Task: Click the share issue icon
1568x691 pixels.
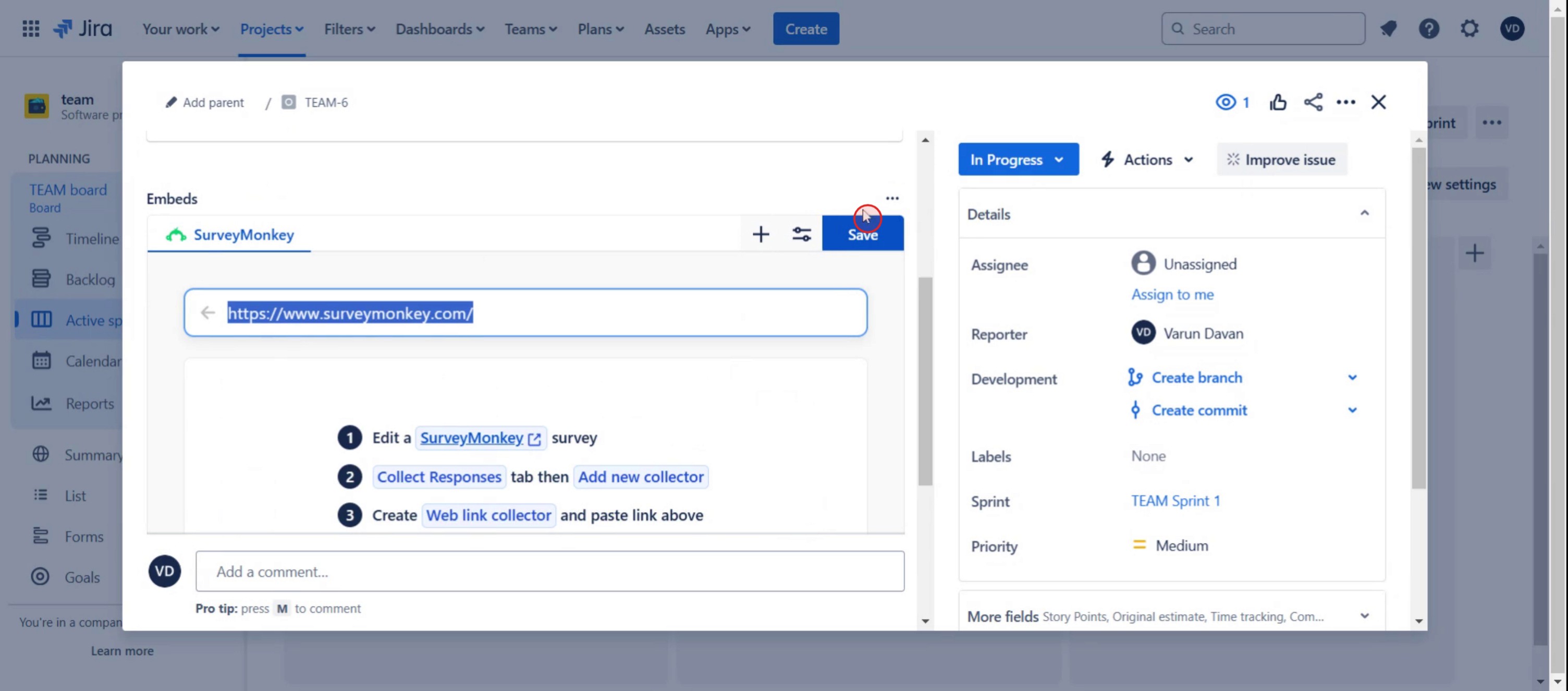Action: 1313,102
